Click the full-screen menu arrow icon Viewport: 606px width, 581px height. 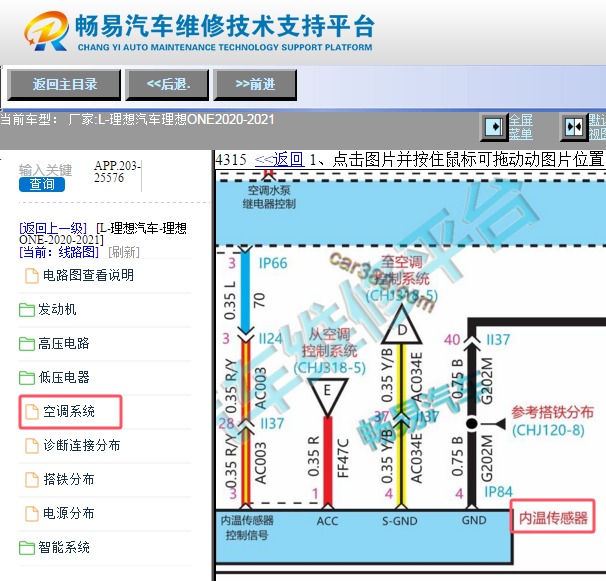(x=494, y=127)
